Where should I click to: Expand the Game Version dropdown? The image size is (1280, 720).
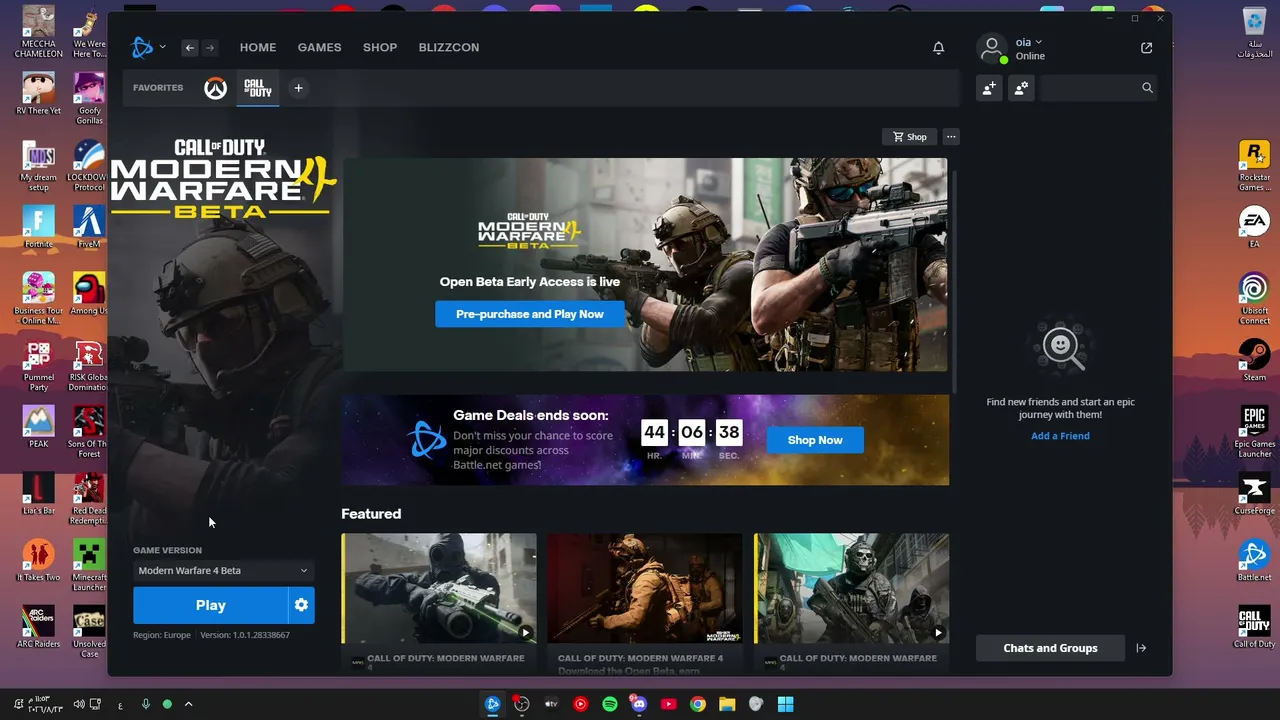tap(223, 571)
